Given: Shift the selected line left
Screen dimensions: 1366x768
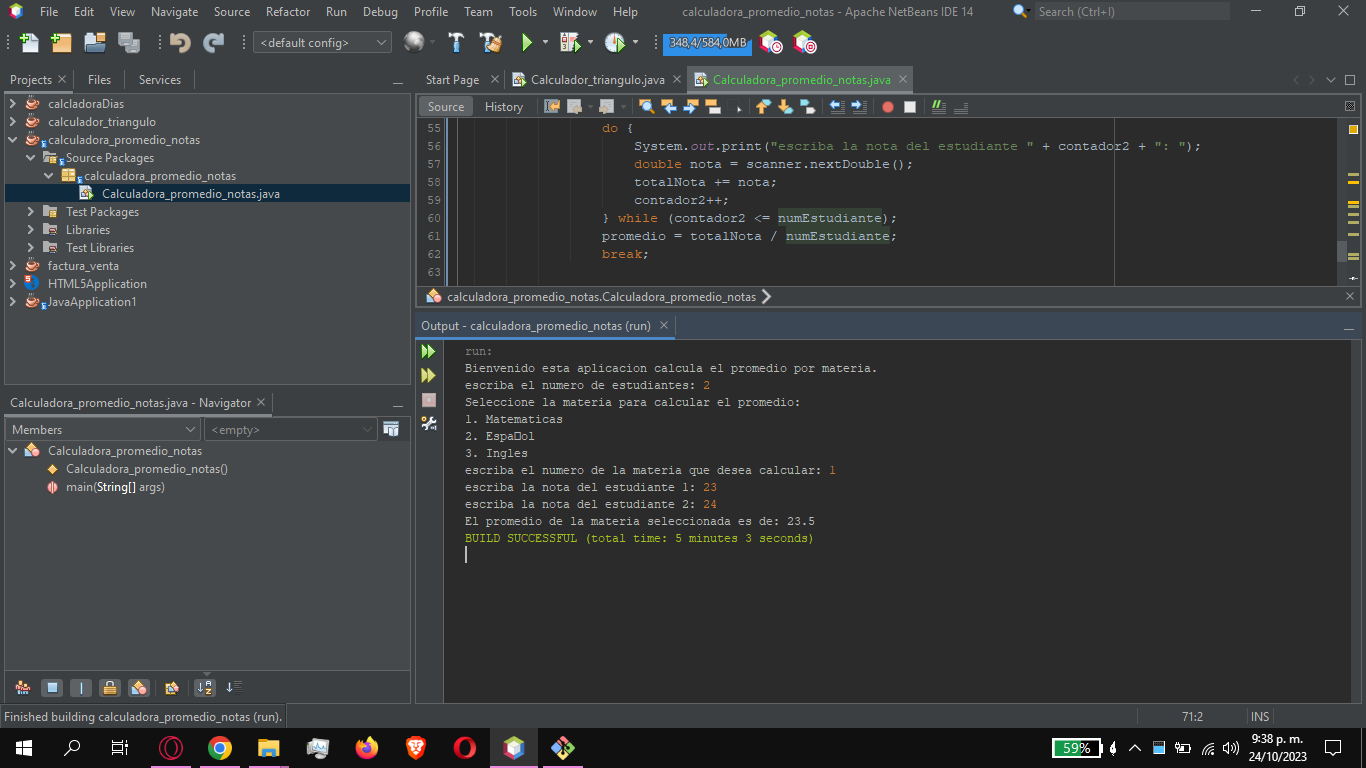Looking at the screenshot, I should [x=837, y=107].
